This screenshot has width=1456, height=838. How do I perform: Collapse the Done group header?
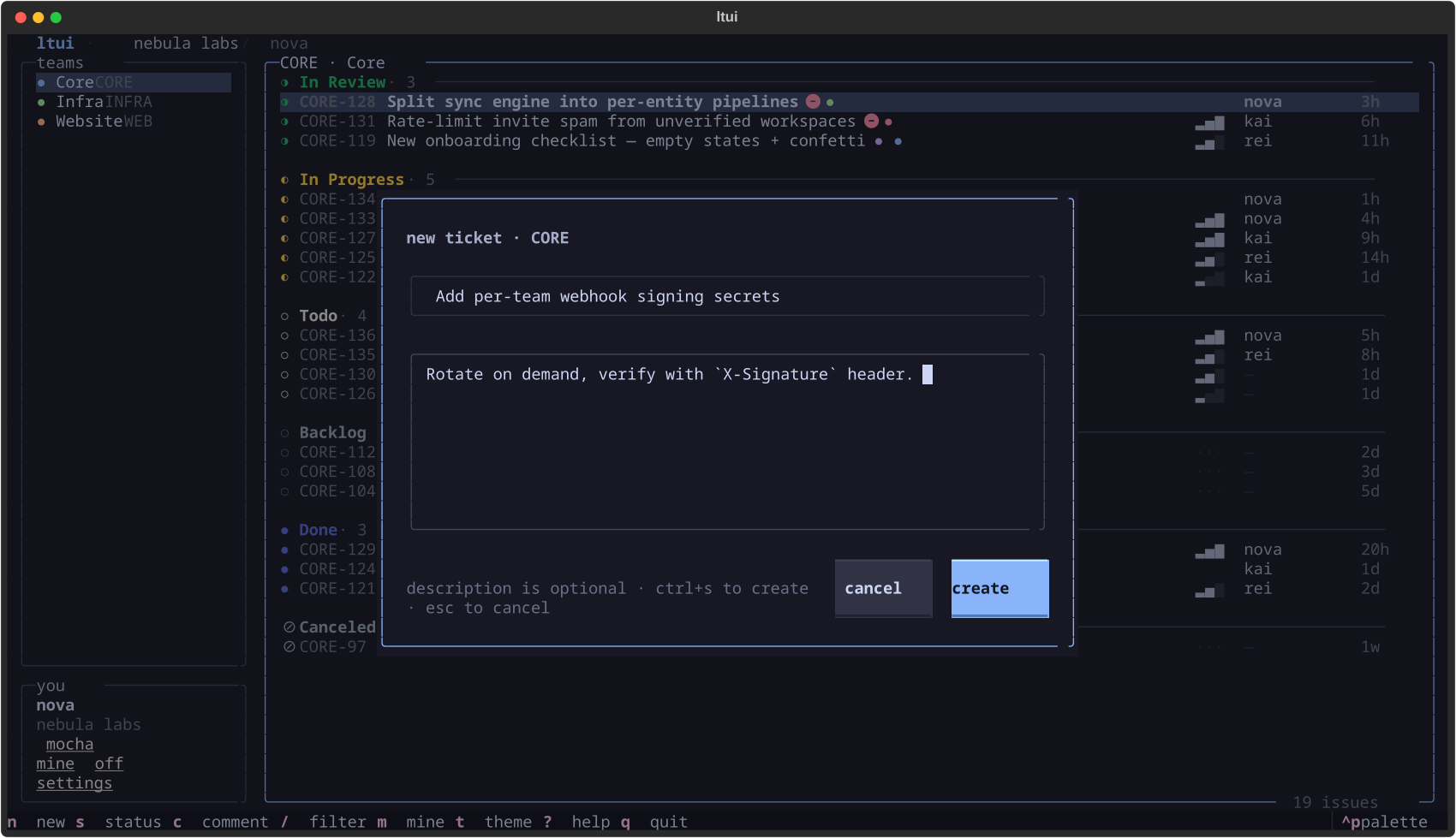[x=318, y=530]
